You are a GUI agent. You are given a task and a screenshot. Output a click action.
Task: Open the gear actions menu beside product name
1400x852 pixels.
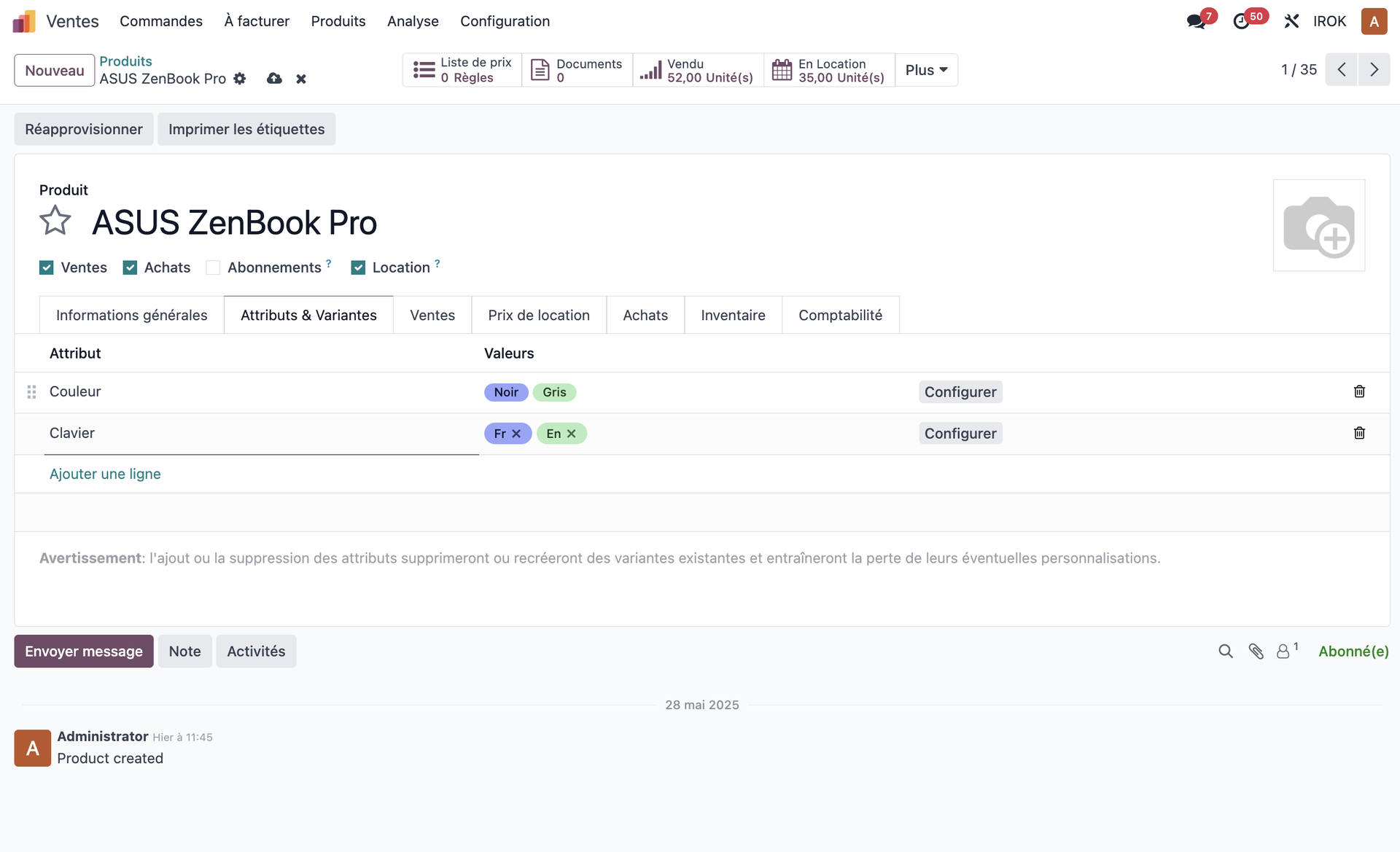point(240,79)
